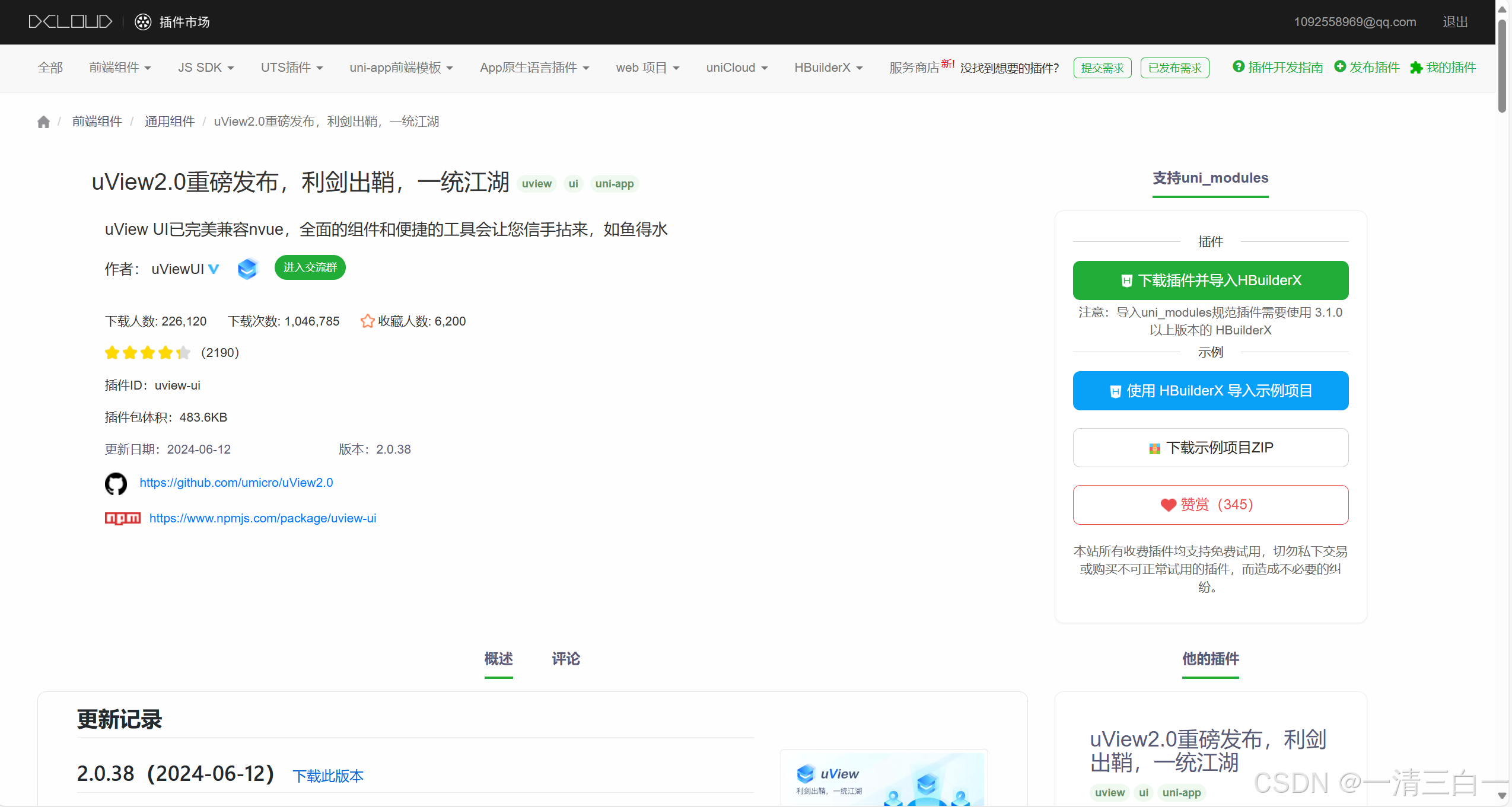Click the plus icon beside 发布插件
Viewport: 1512px width, 807px height.
click(1340, 66)
